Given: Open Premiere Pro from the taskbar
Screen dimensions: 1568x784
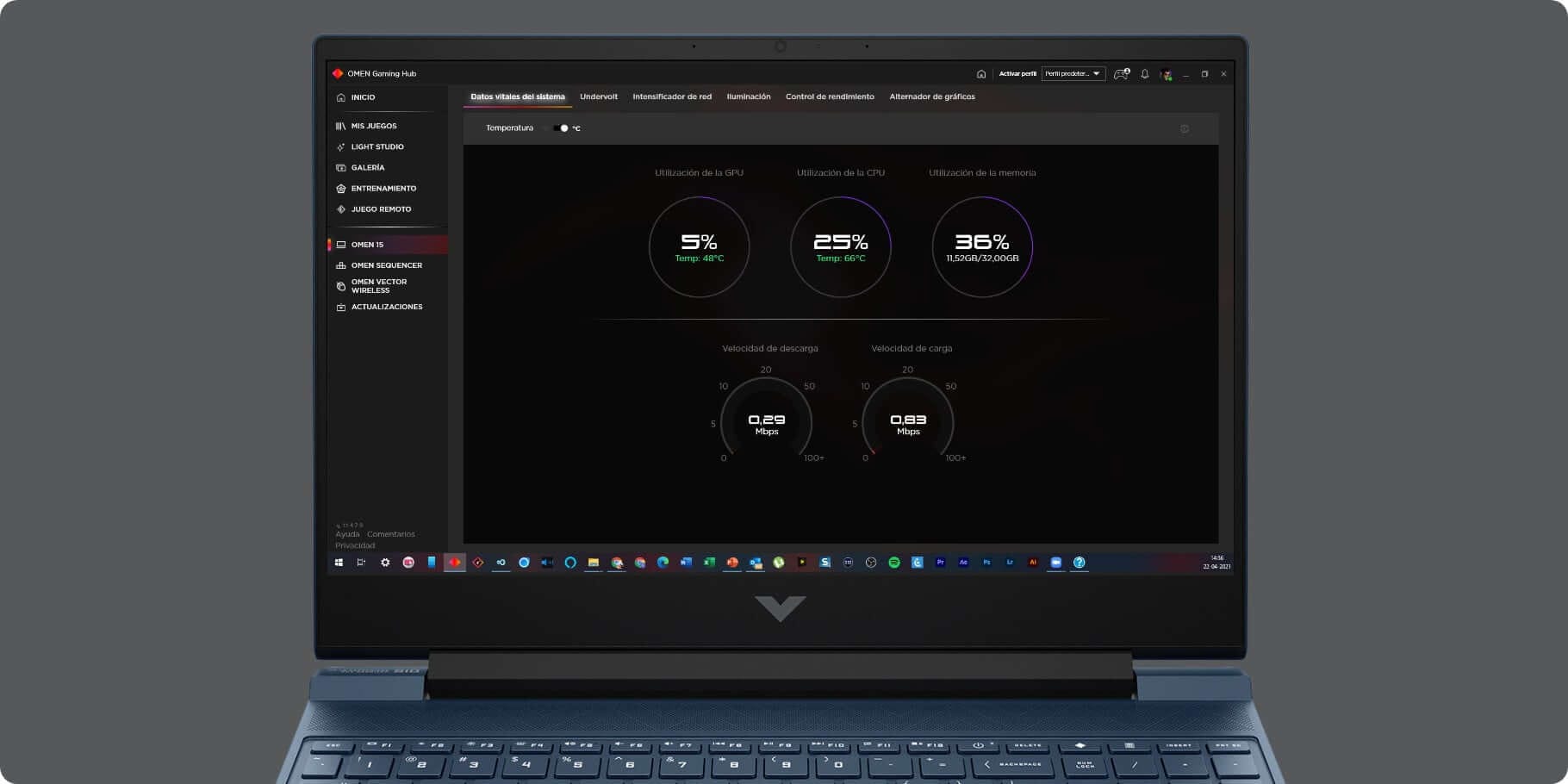Looking at the screenshot, I should click(941, 563).
